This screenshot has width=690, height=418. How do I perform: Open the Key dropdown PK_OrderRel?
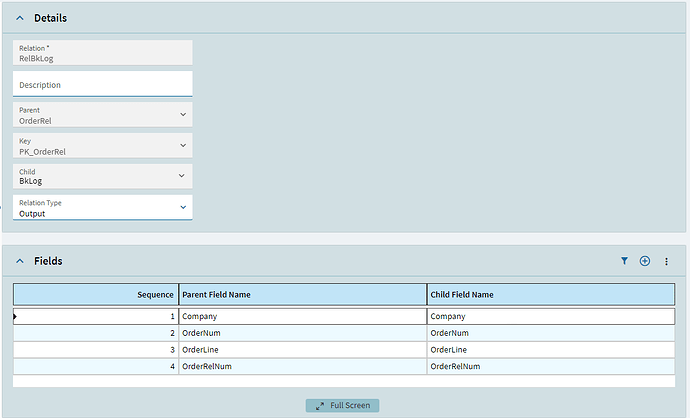click(103, 146)
